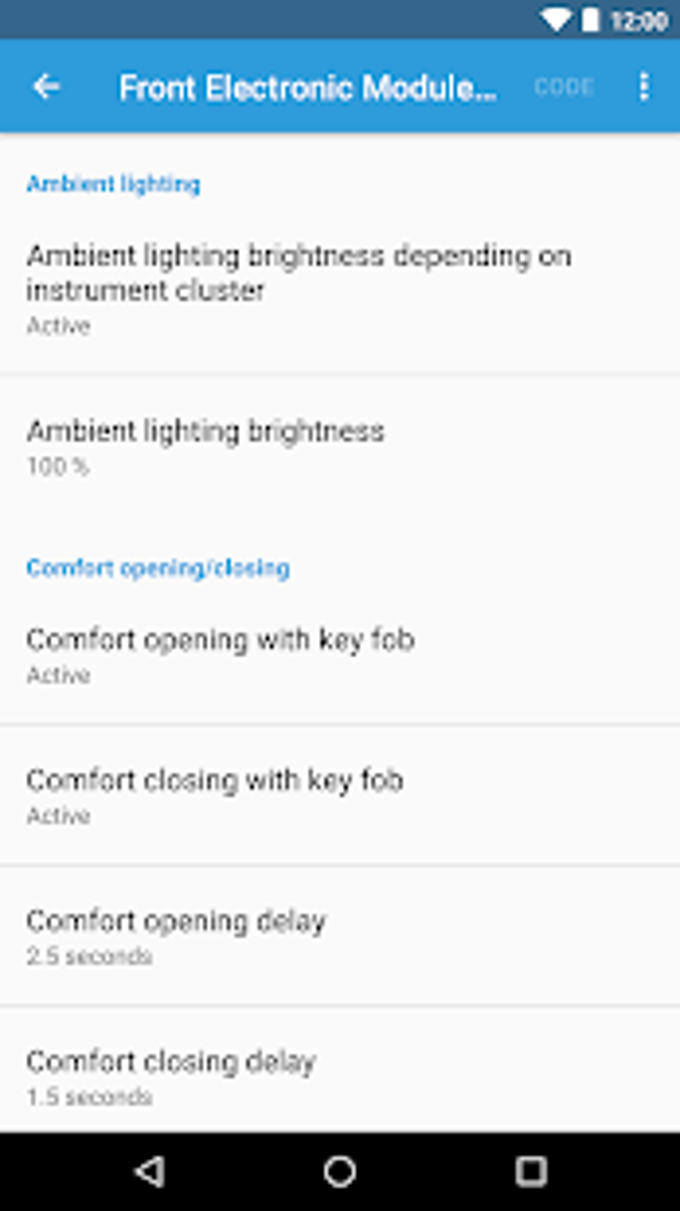Screen dimensions: 680x1211
Task: Open Comfort closing delay options
Action: coord(340,1076)
